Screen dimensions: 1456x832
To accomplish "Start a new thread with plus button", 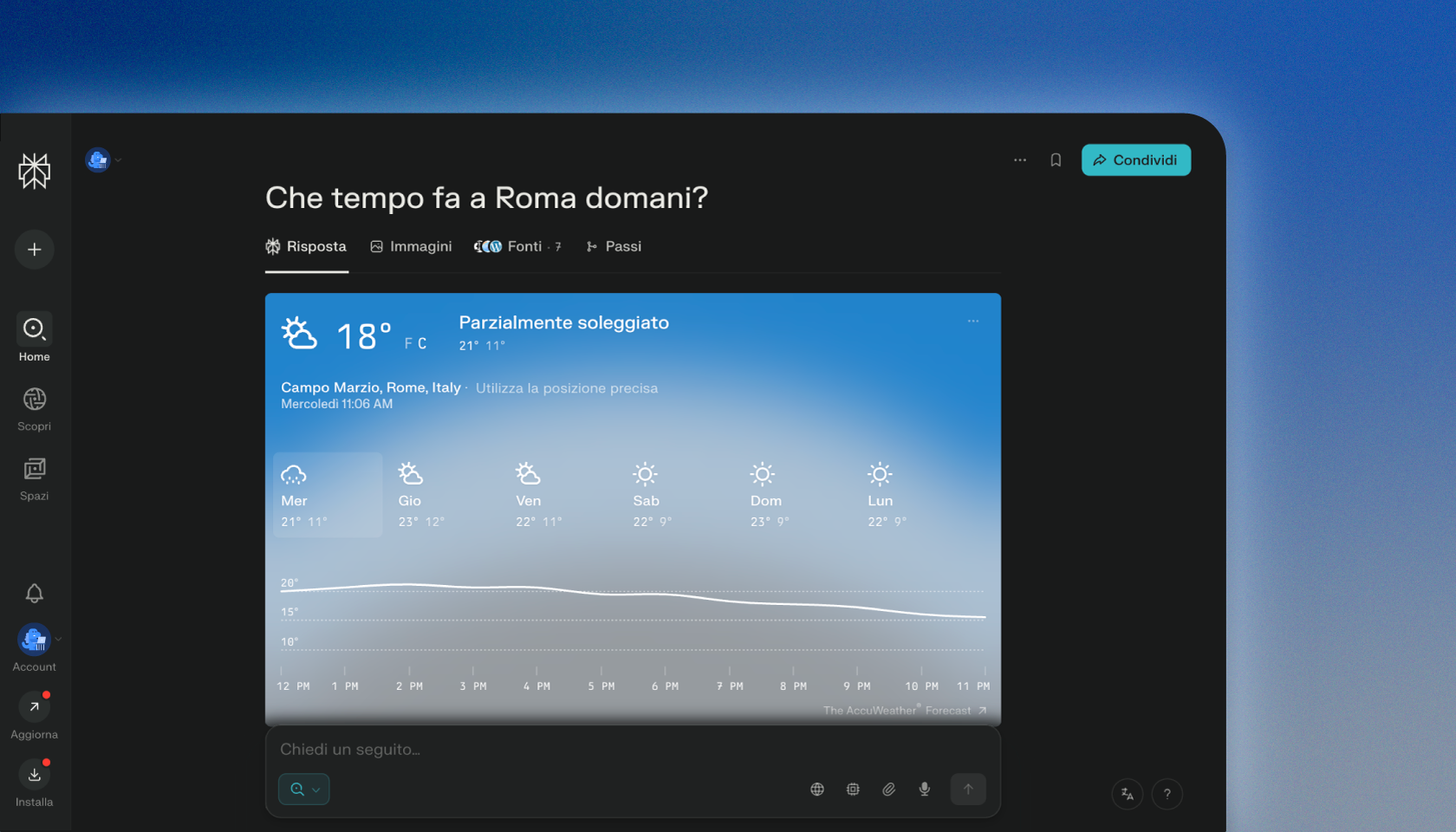I will (35, 250).
